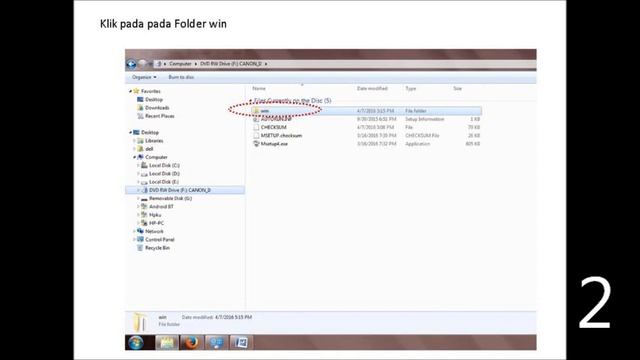
Task: Open the win folder
Action: (264, 111)
